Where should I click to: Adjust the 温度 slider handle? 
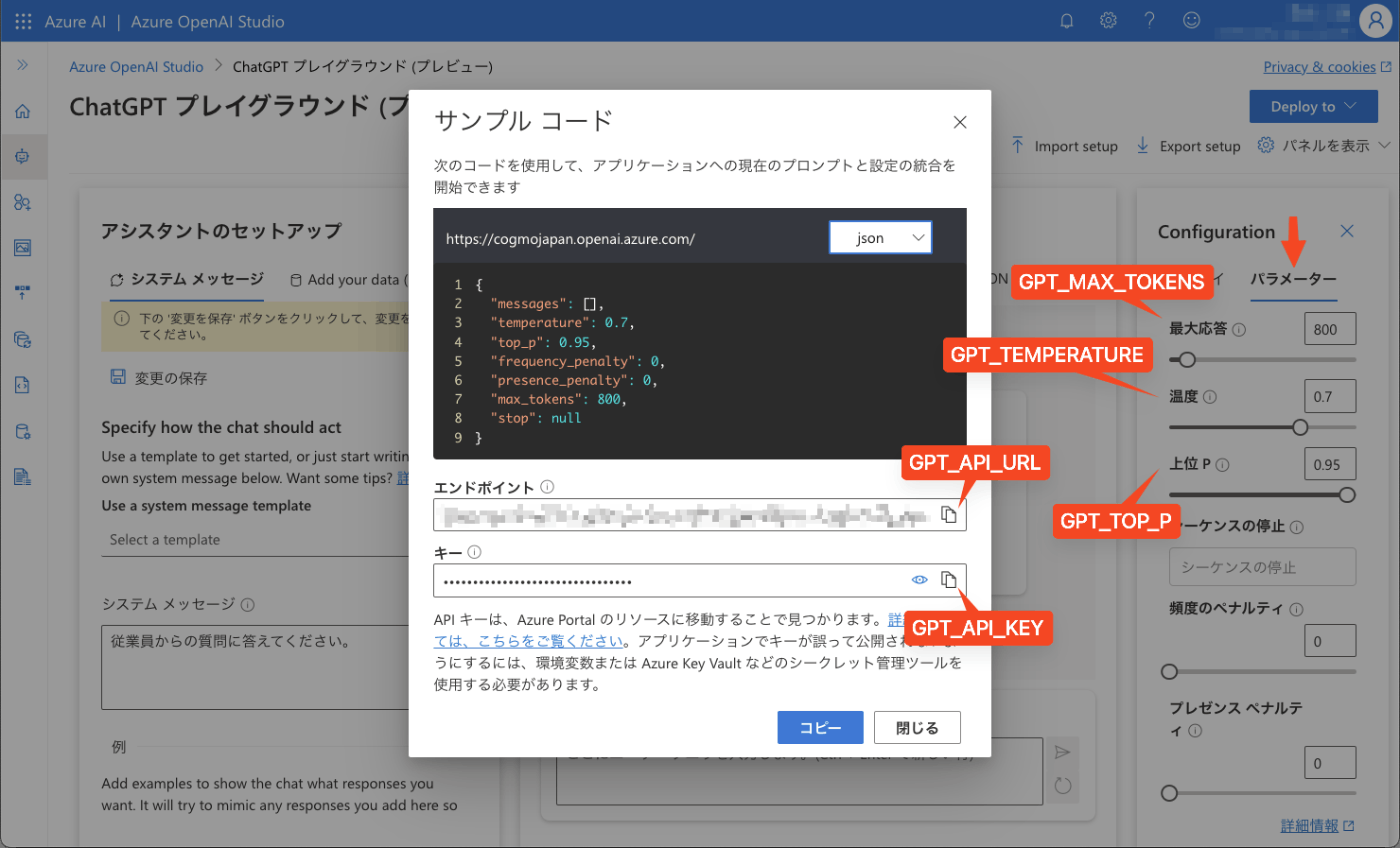[x=1300, y=427]
